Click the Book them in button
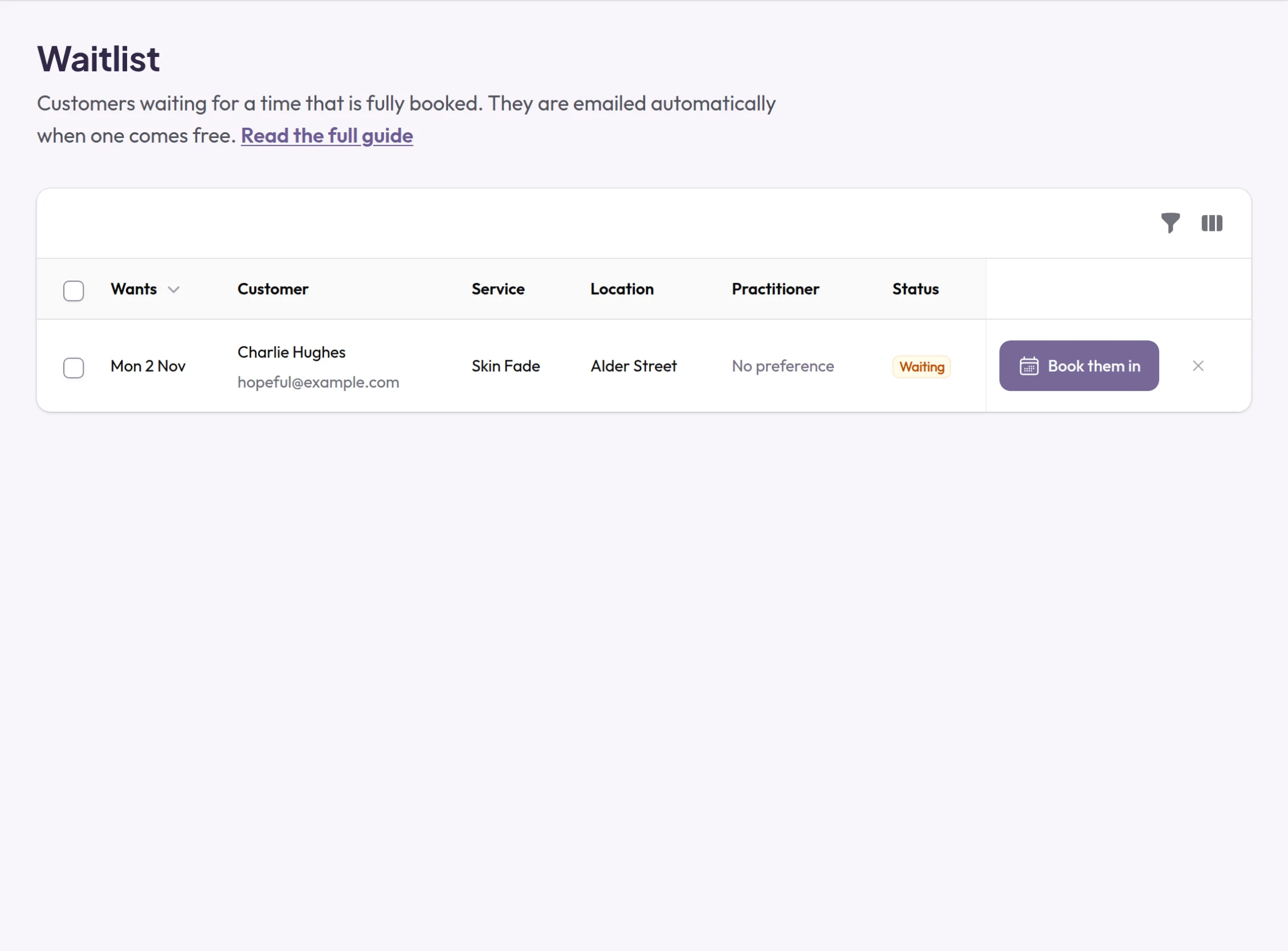 click(x=1078, y=365)
